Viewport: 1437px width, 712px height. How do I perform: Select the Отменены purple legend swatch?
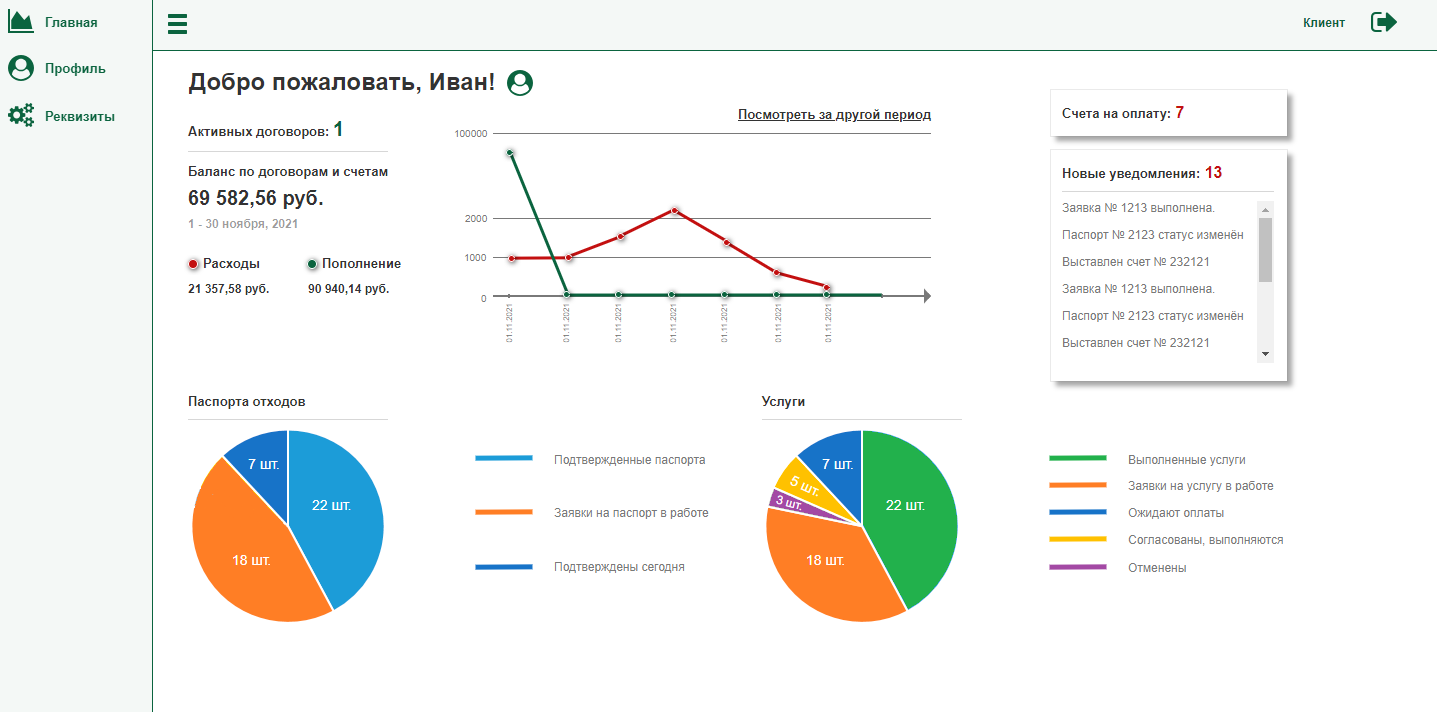pos(1078,567)
